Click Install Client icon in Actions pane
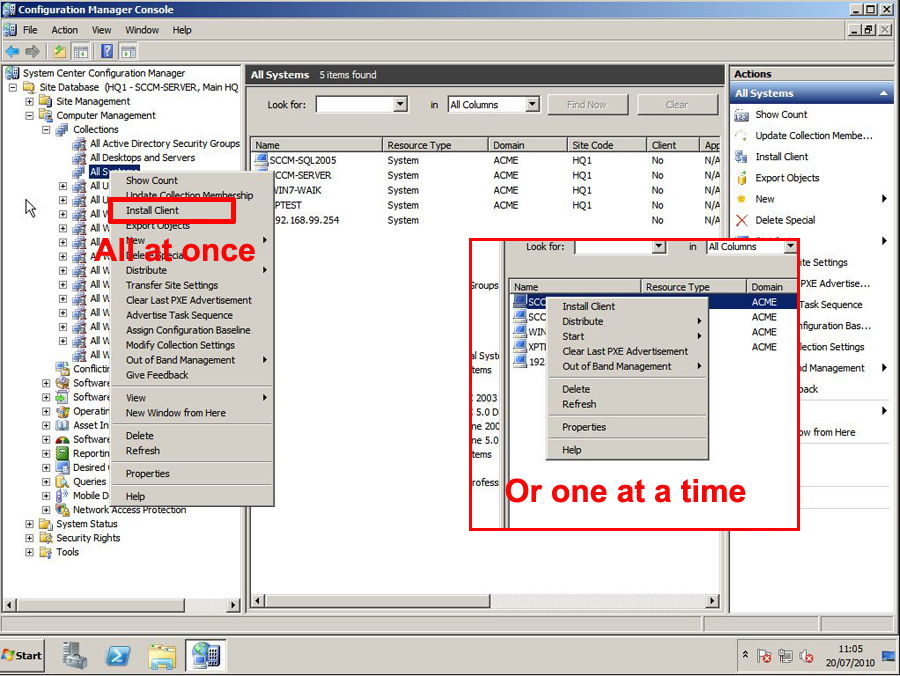 coord(742,157)
